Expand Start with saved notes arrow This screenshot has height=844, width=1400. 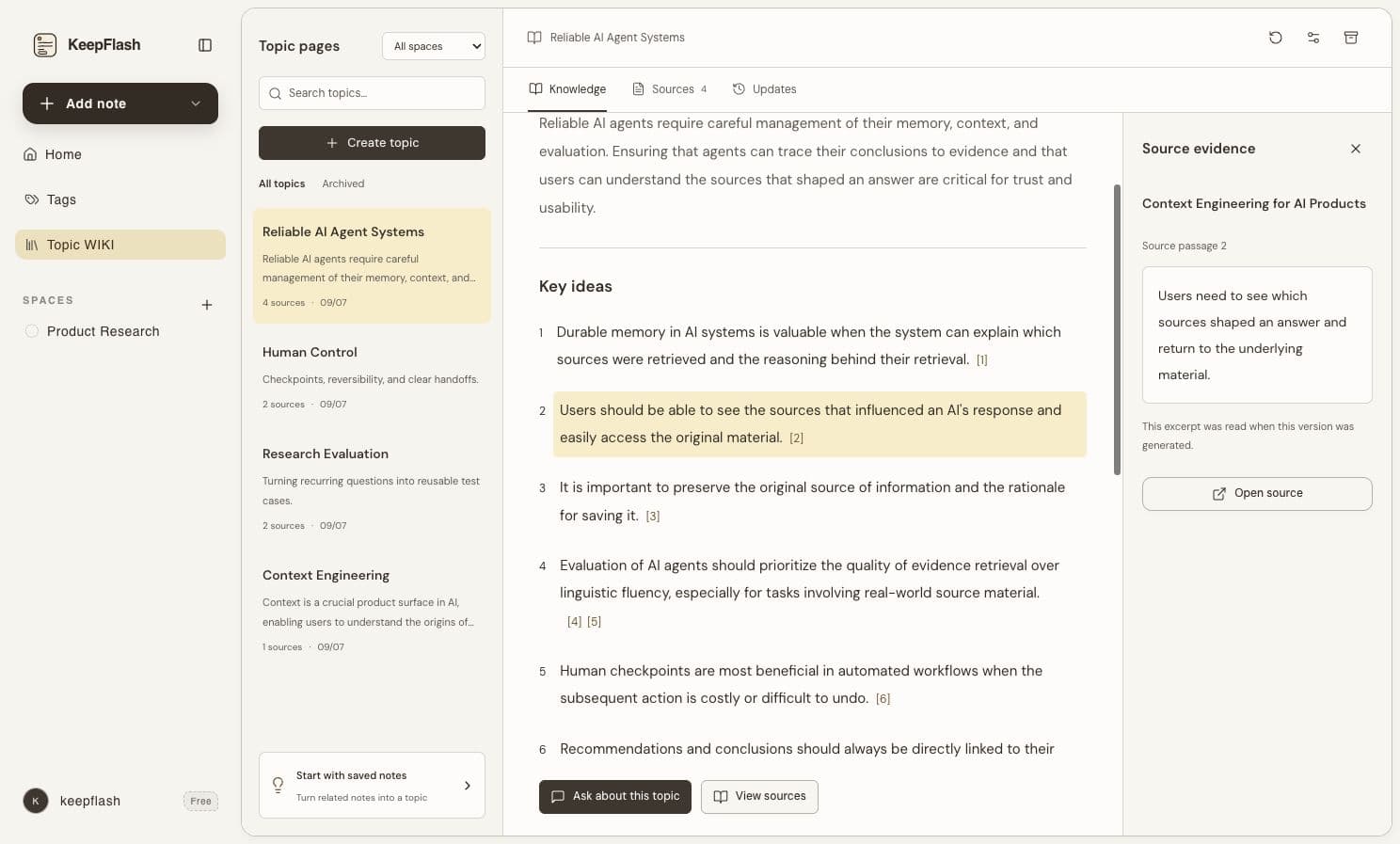[468, 786]
